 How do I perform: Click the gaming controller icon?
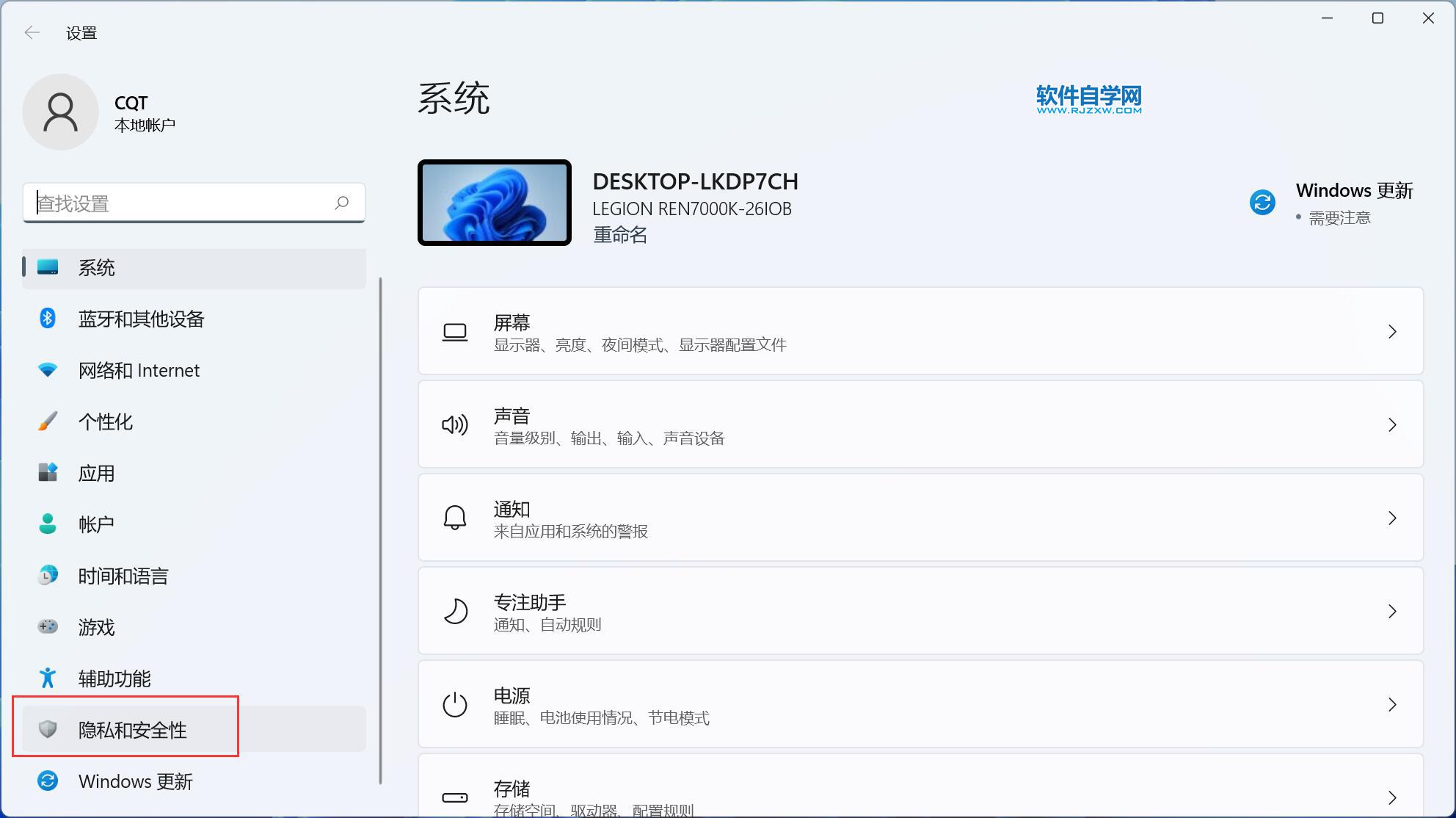click(48, 627)
